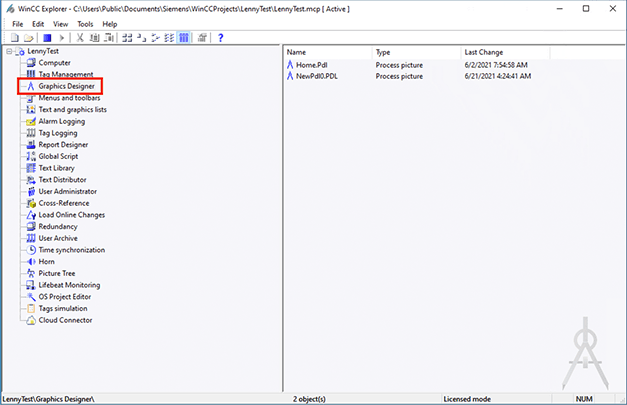The width and height of the screenshot is (627, 405).
Task: Click the Global Script icon
Action: click(31, 156)
